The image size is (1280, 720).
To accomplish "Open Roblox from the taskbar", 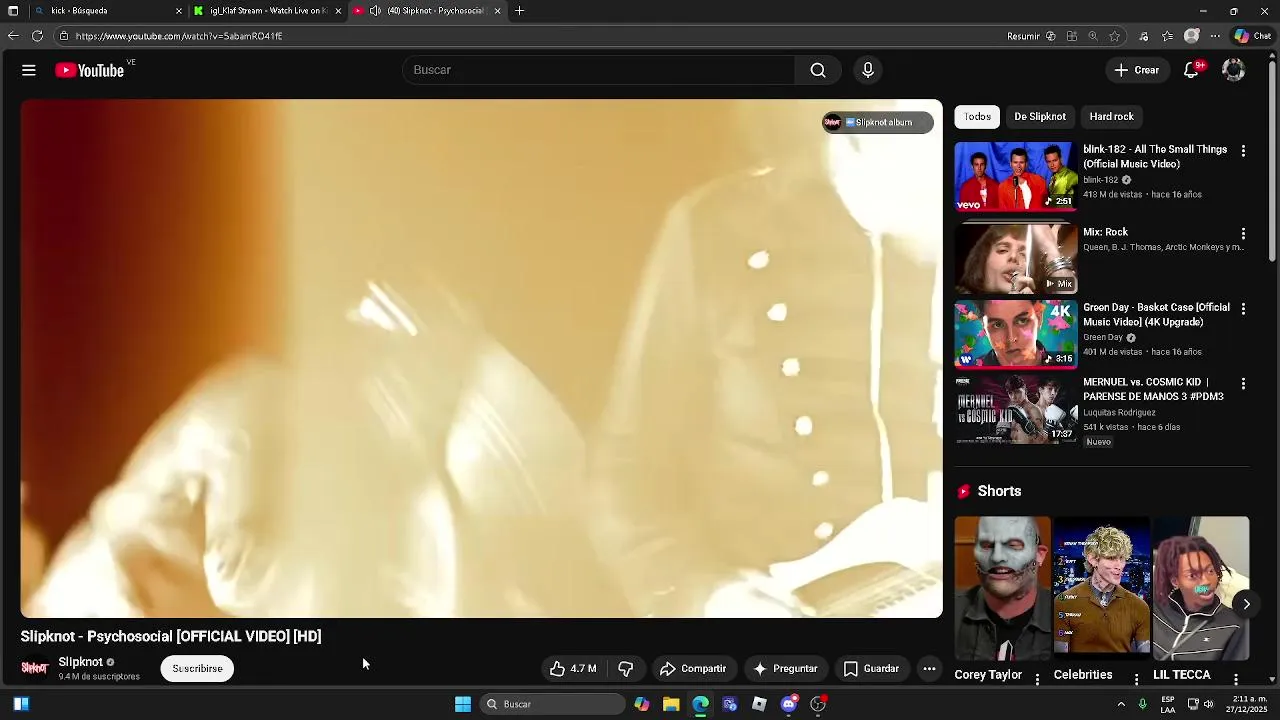I will 759,704.
